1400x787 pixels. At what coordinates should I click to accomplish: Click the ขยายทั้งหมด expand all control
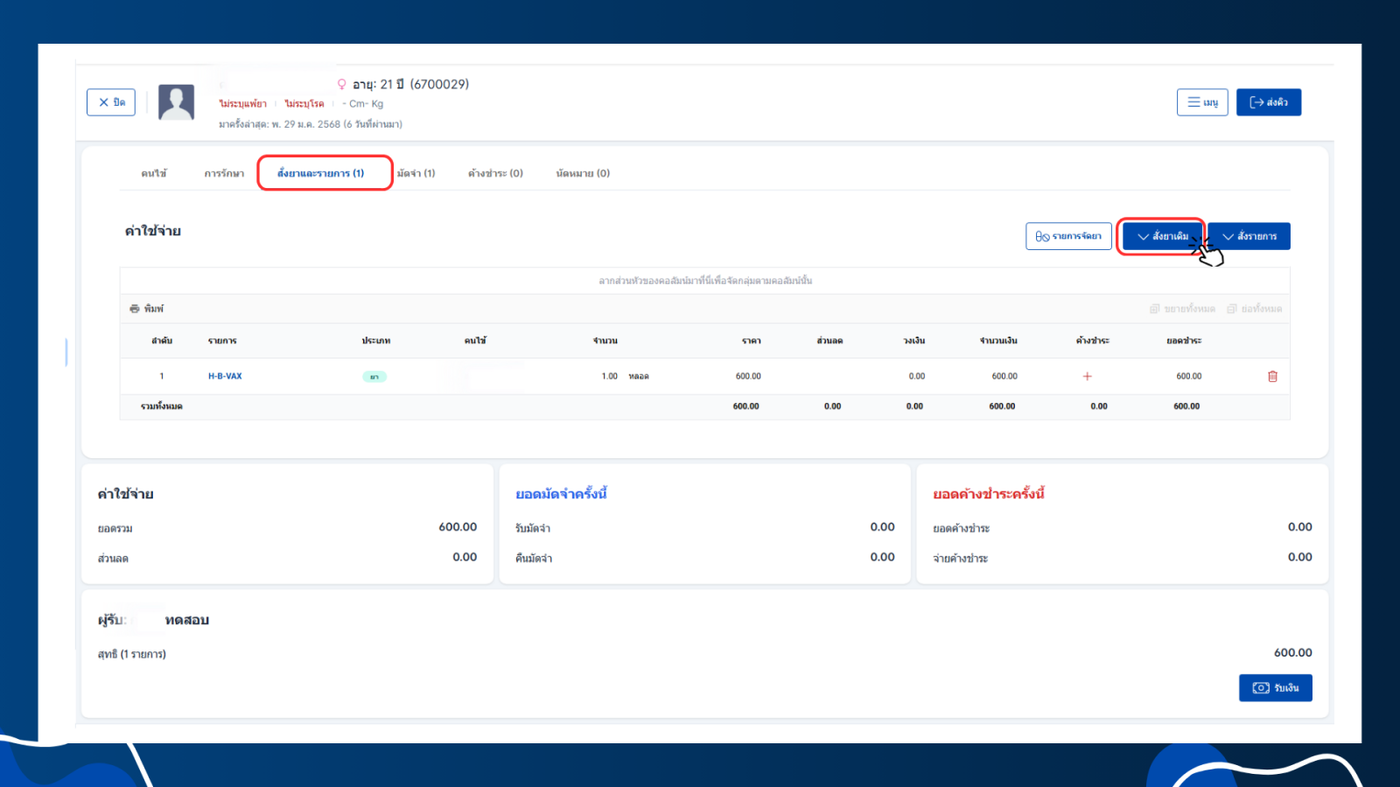coord(1183,309)
